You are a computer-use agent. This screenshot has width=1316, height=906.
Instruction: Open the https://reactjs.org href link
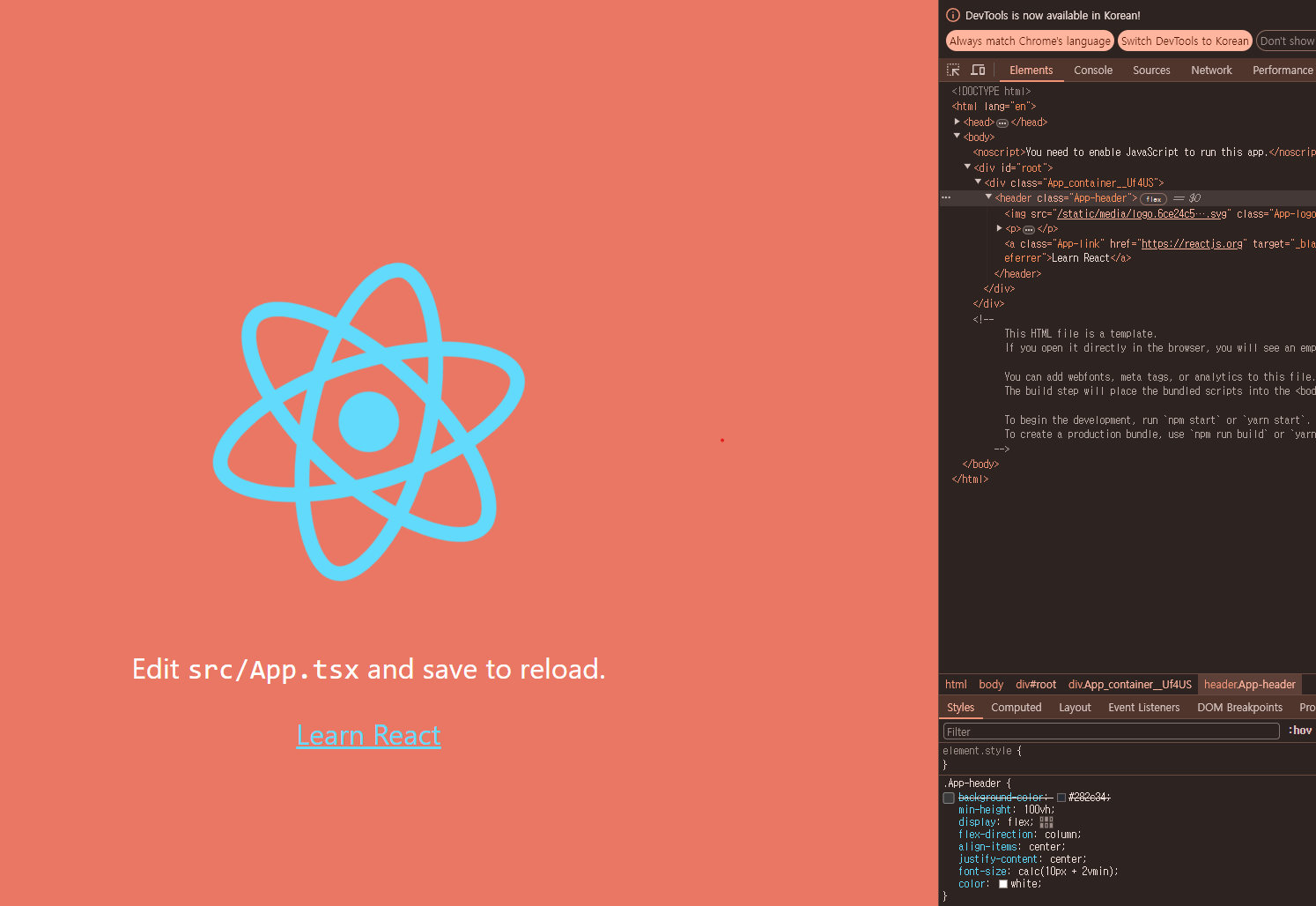tap(1192, 244)
